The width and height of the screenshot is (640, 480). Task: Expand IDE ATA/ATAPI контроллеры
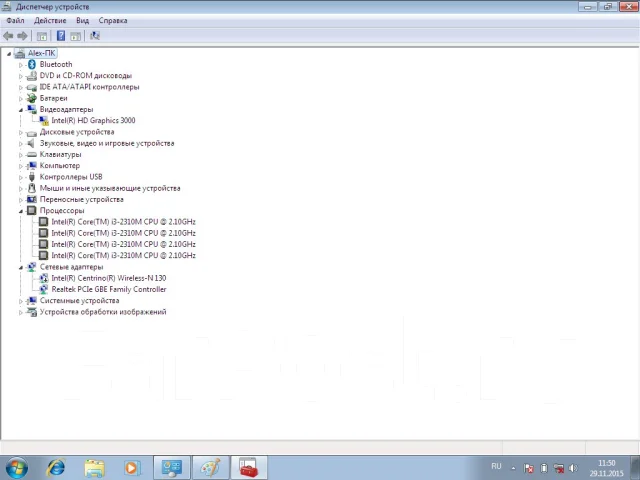[x=20, y=87]
